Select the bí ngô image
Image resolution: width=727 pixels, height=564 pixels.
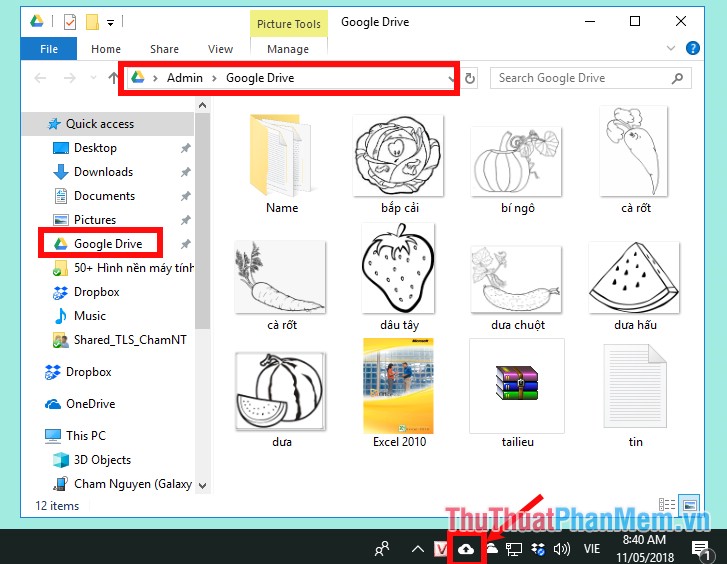tap(517, 169)
